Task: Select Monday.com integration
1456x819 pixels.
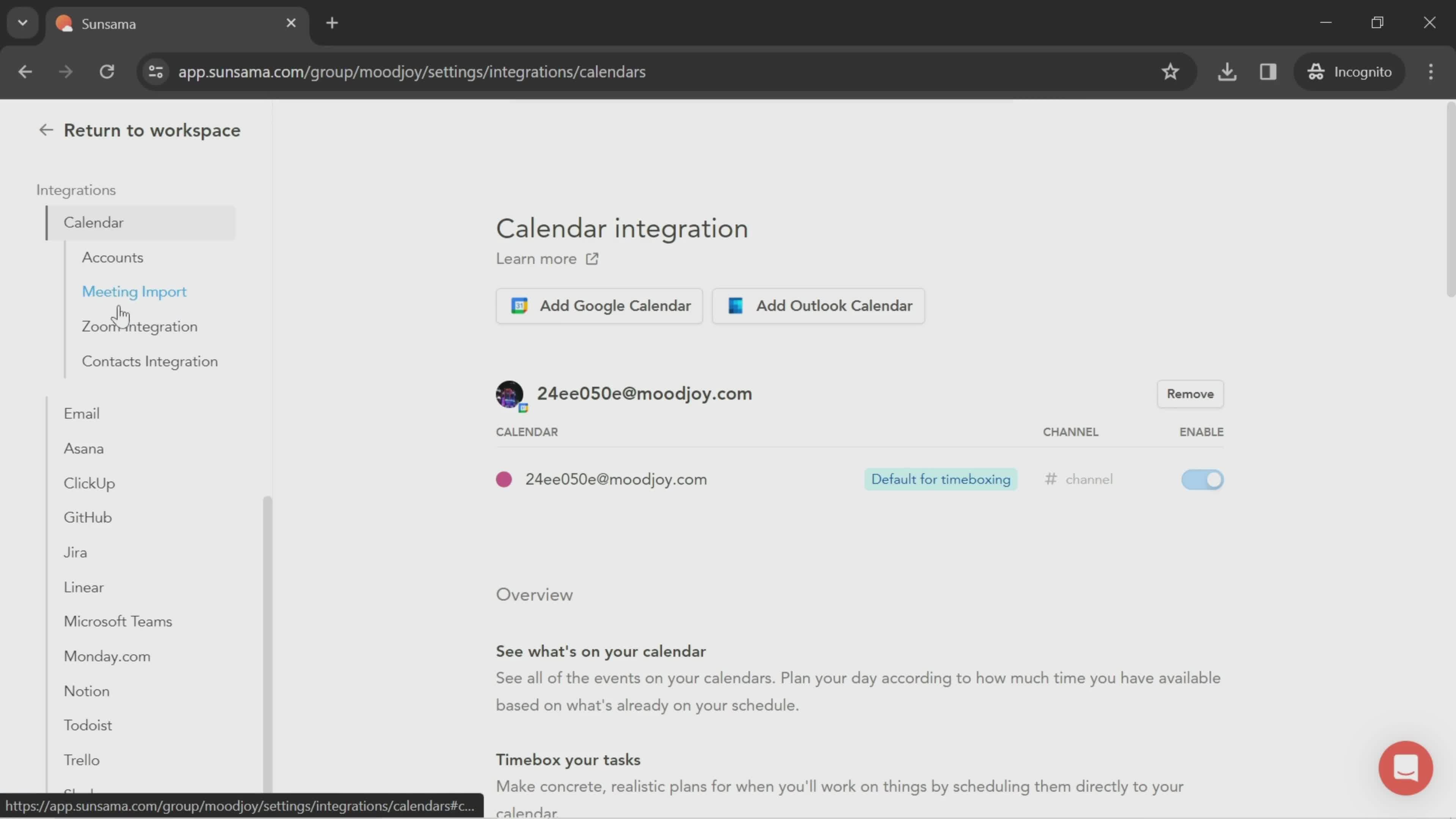Action: tap(107, 656)
